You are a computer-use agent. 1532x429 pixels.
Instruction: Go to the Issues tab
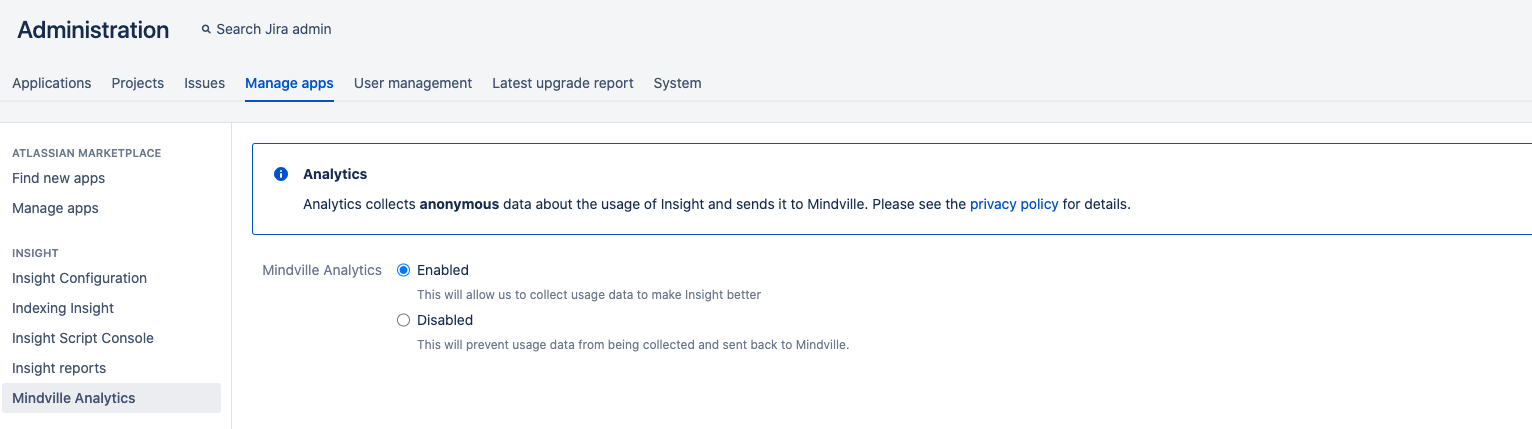(204, 83)
